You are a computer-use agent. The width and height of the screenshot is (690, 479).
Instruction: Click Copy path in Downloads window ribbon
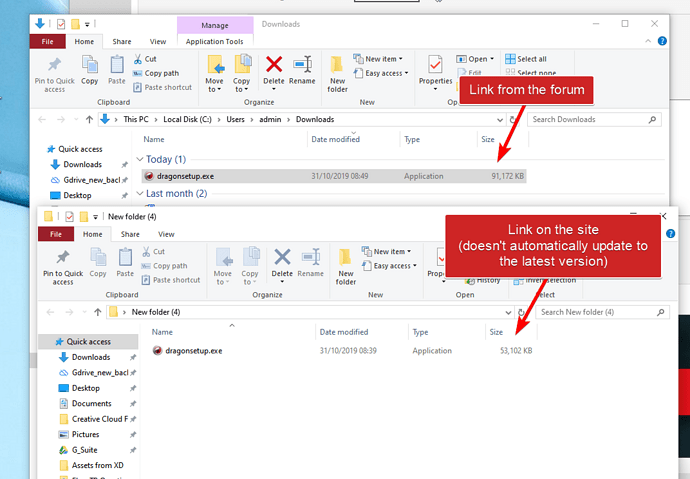(x=156, y=73)
